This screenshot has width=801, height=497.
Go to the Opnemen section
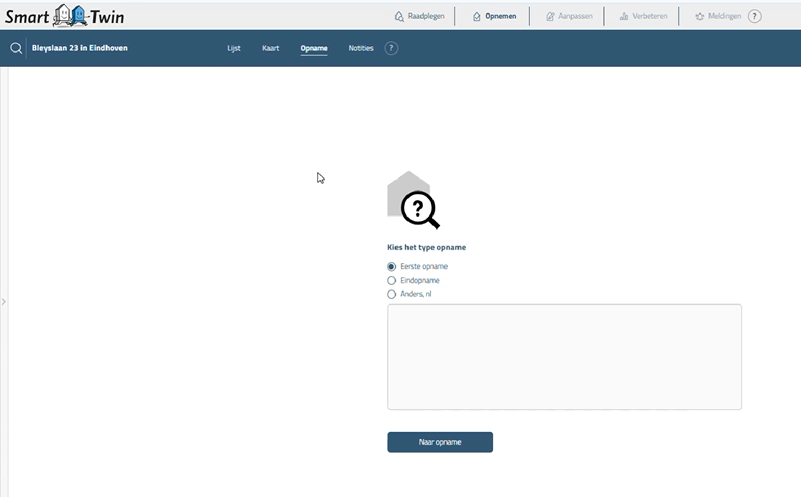pyautogui.click(x=494, y=16)
